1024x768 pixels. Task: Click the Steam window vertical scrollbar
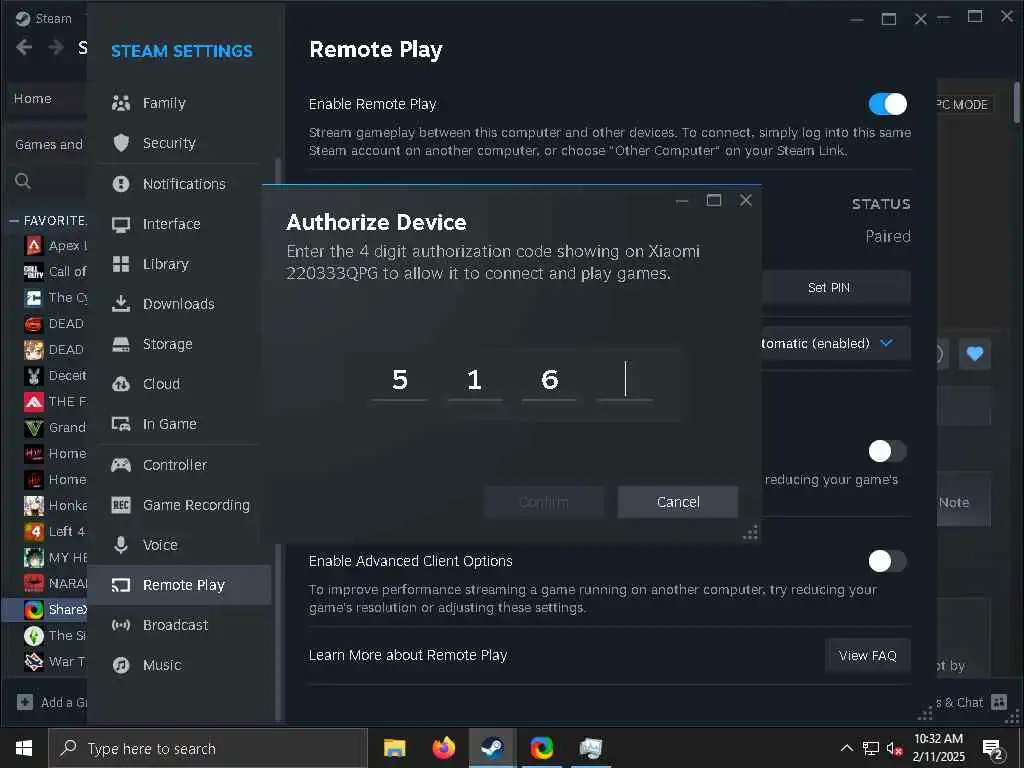click(1016, 103)
